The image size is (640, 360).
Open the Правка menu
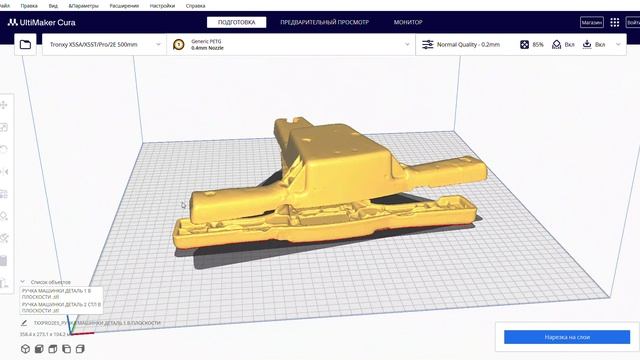pyautogui.click(x=29, y=6)
